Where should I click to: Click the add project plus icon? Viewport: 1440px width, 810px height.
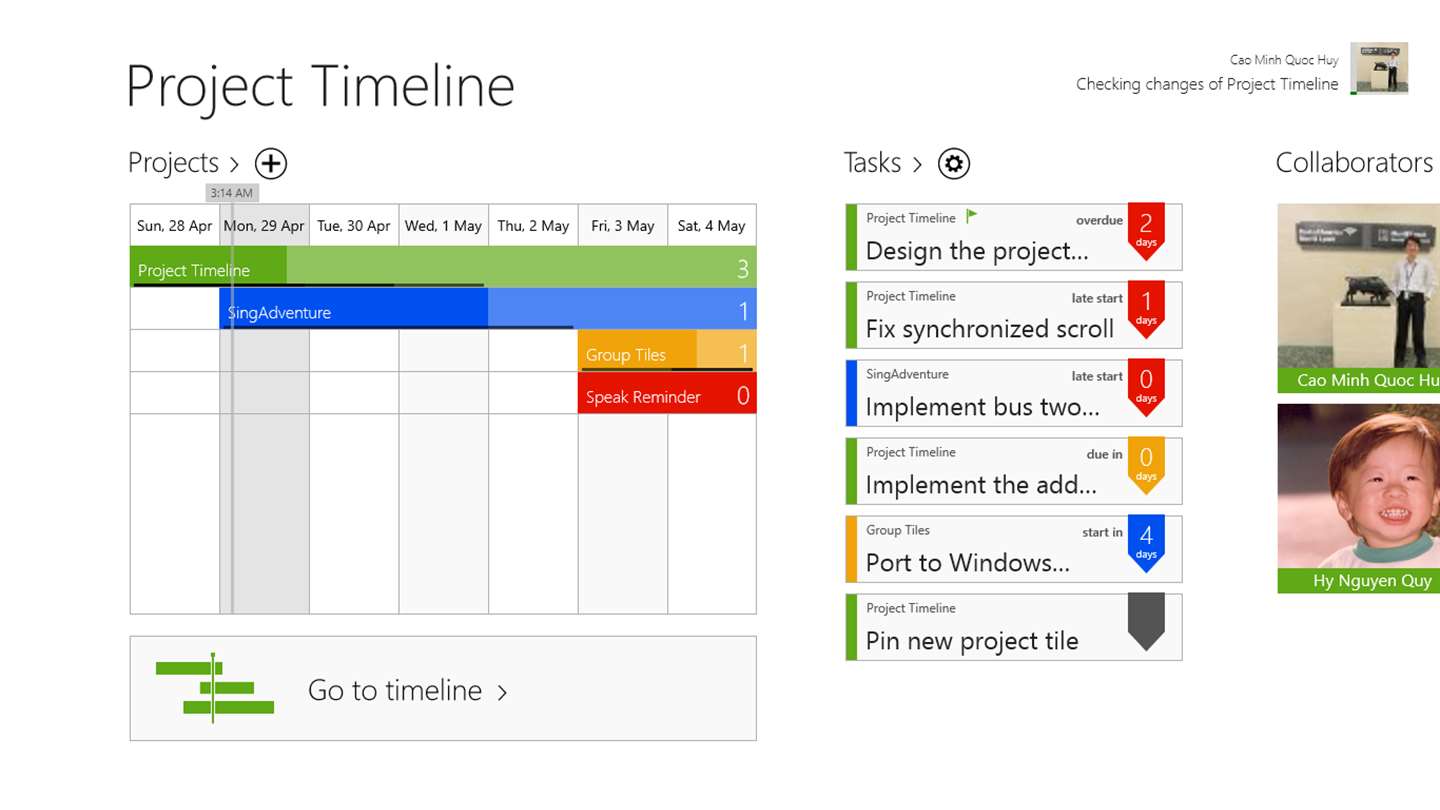[271, 163]
